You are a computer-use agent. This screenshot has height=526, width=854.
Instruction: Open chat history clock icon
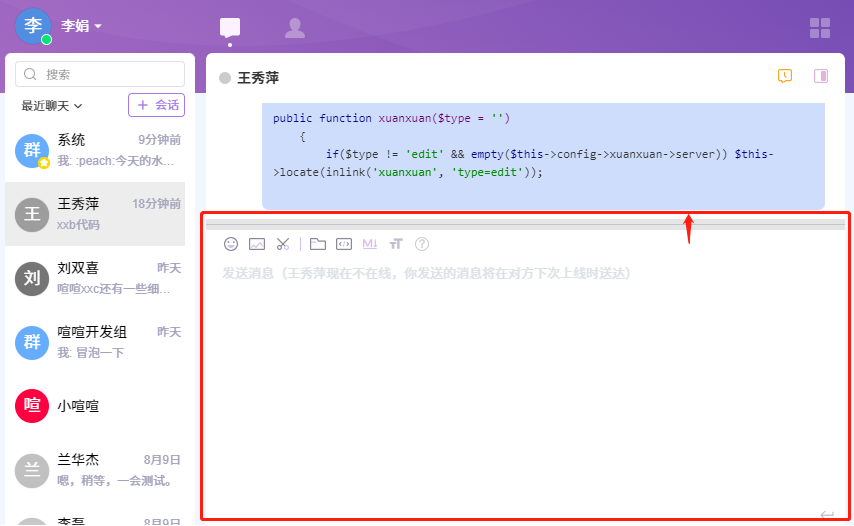coord(785,76)
